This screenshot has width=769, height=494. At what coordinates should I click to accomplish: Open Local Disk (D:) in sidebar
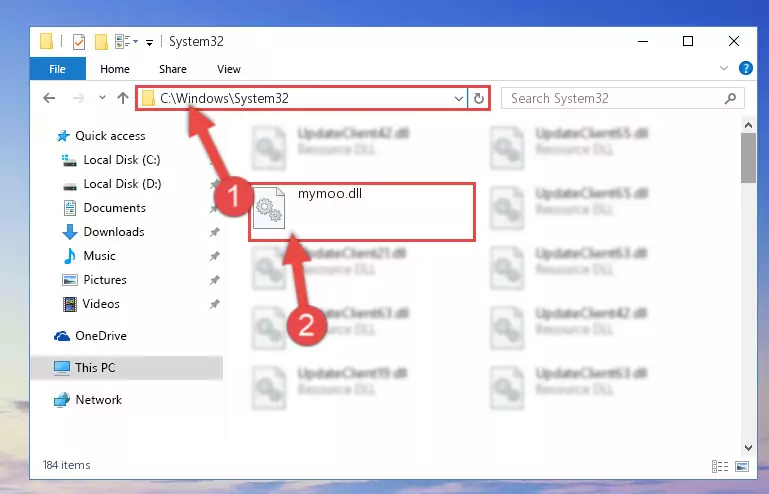coord(122,184)
